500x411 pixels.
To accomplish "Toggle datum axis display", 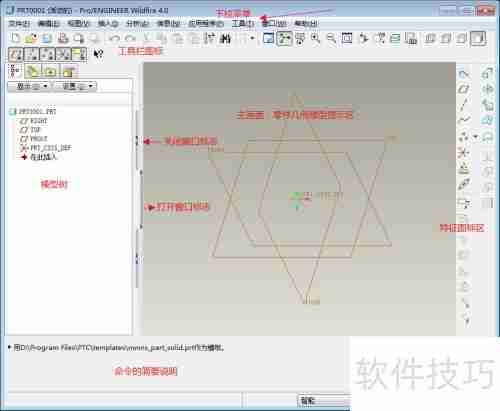I will point(31,54).
